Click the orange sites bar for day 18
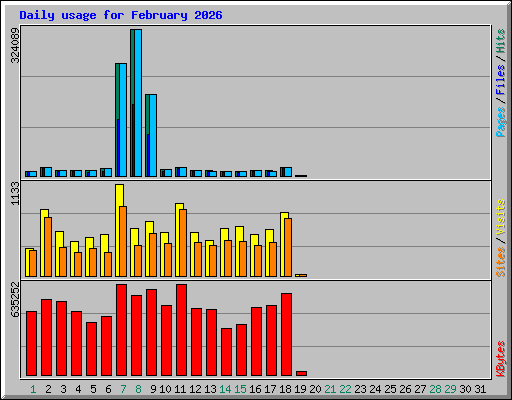Screen dimensions: 512x400 pos(288,247)
